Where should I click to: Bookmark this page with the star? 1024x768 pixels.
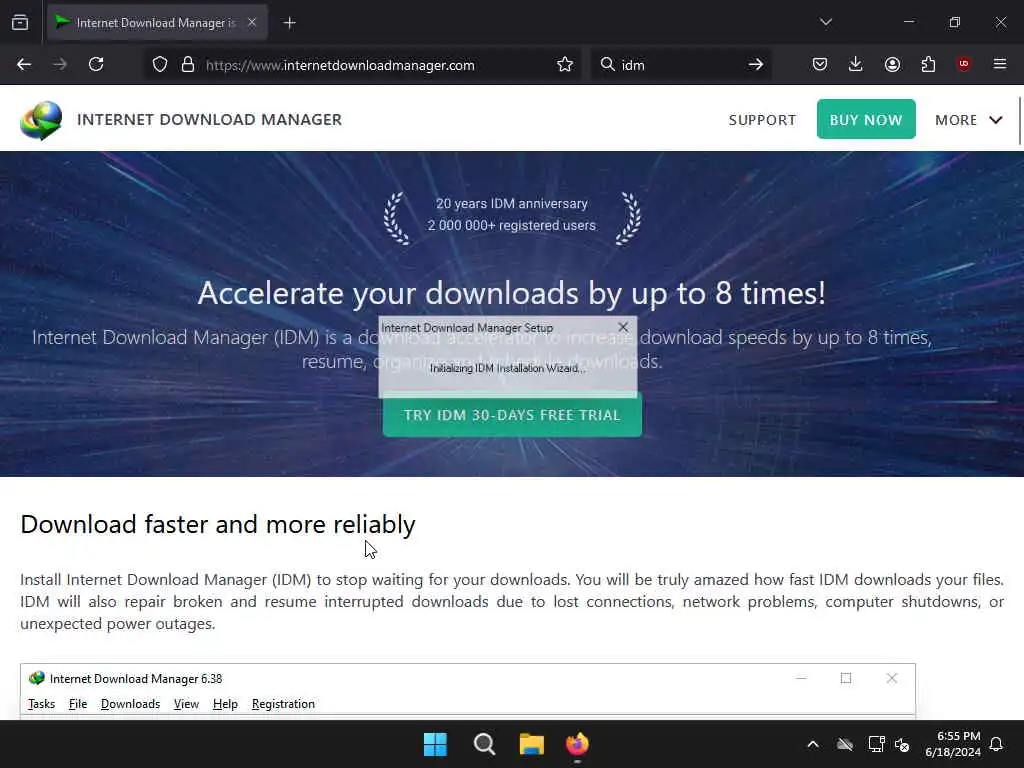click(565, 65)
